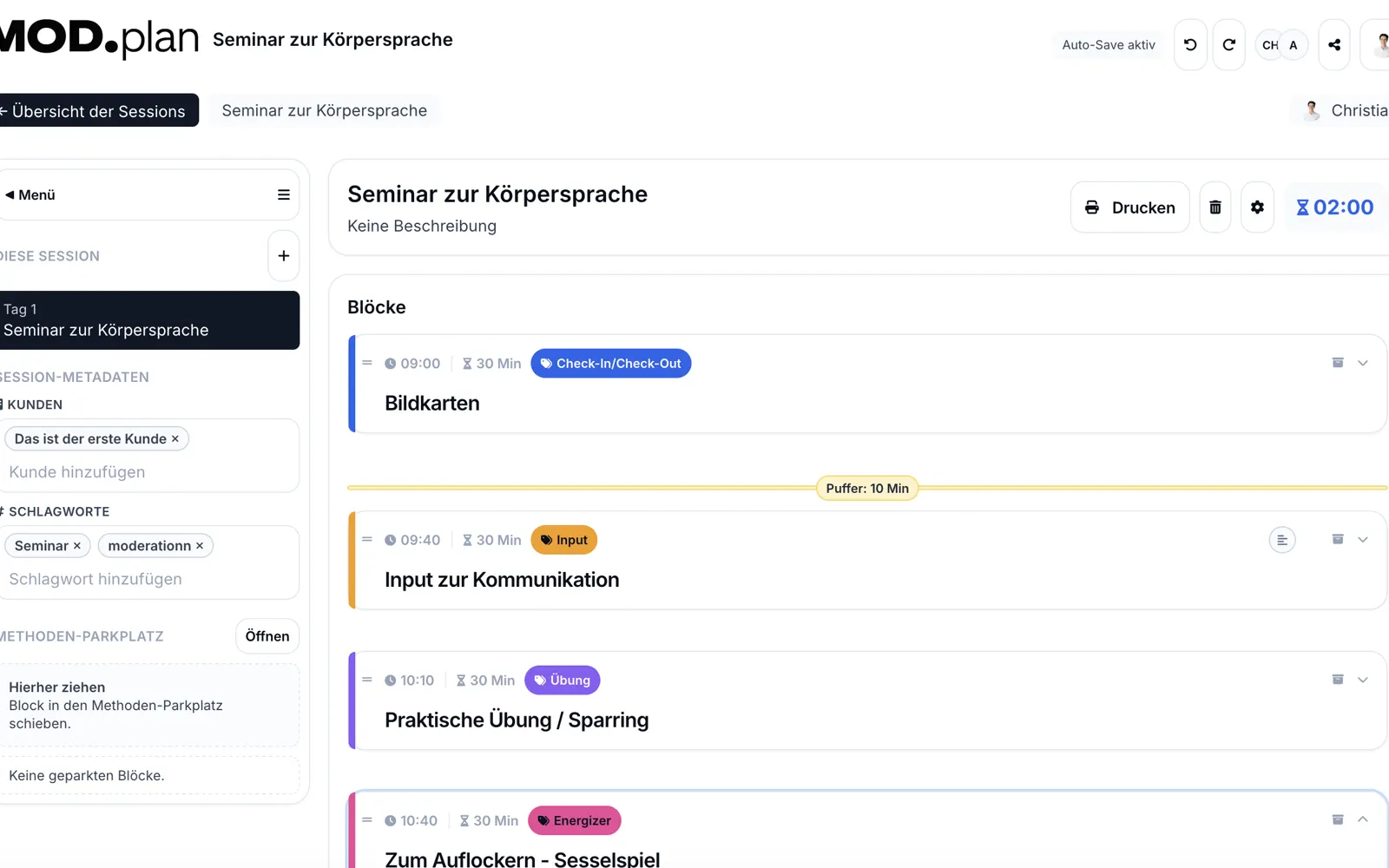The width and height of the screenshot is (1389, 868).
Task: Collapse the Zum Auflockern block
Action: (x=1363, y=819)
